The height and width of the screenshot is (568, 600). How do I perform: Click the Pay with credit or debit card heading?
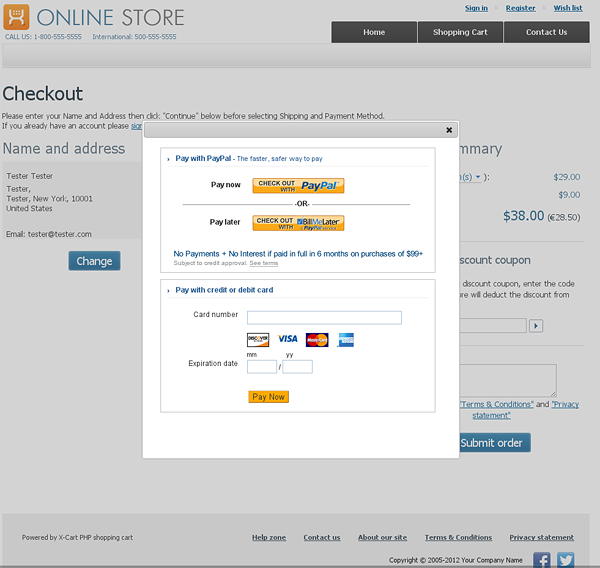pyautogui.click(x=224, y=290)
